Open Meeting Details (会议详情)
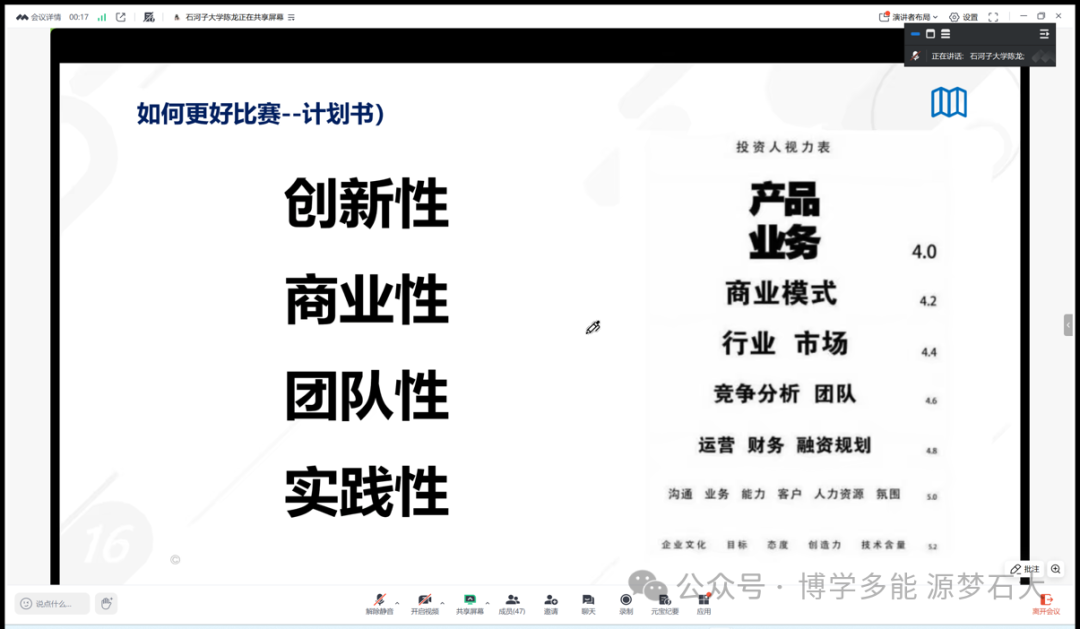1080x629 pixels. [x=39, y=17]
